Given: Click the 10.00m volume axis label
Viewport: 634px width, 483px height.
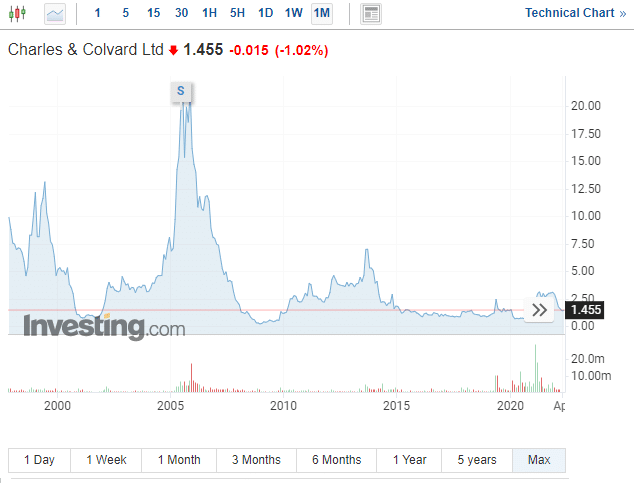Looking at the screenshot, I should click(x=591, y=375).
